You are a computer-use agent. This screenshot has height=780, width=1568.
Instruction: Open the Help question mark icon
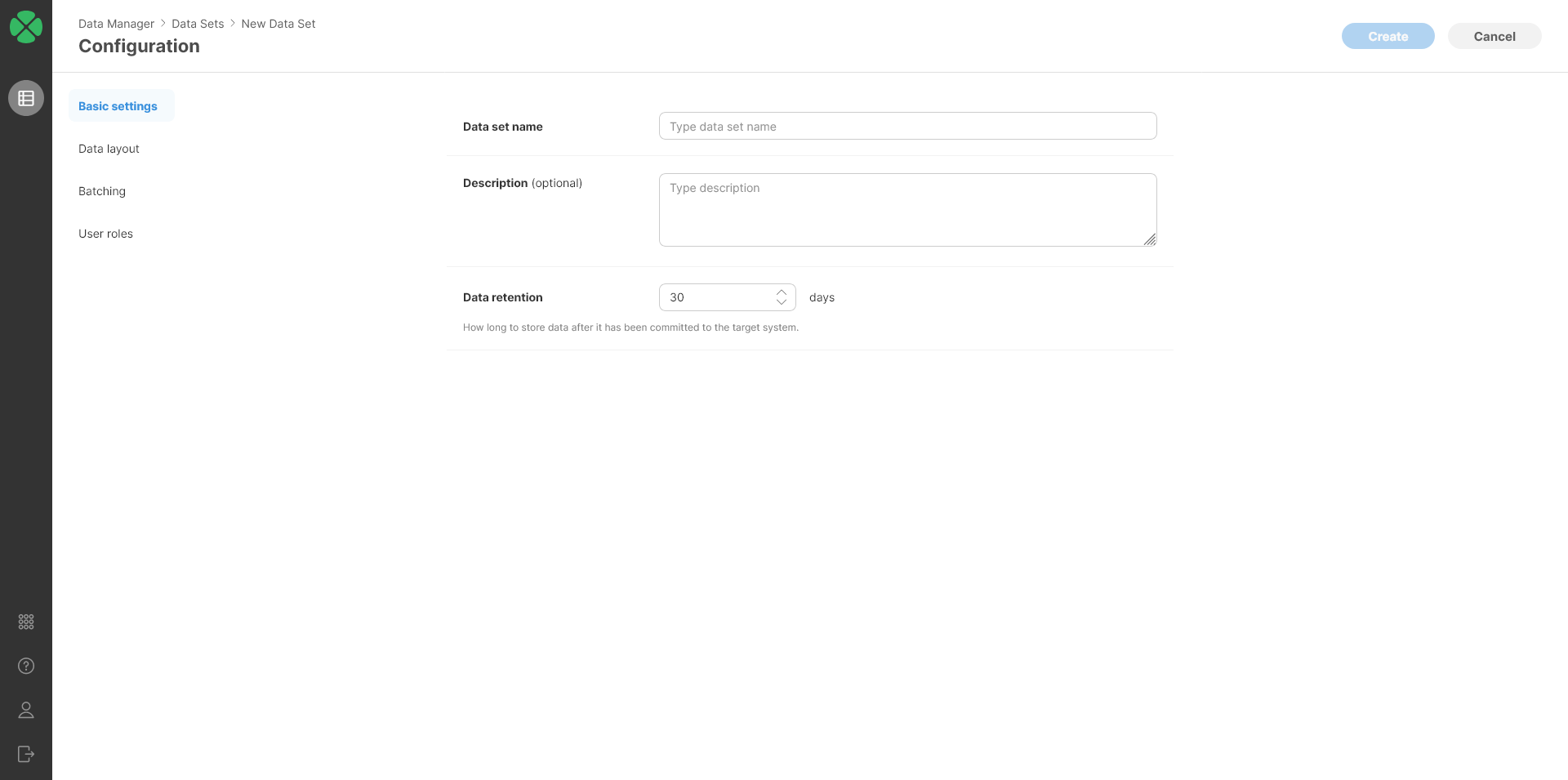(25, 666)
